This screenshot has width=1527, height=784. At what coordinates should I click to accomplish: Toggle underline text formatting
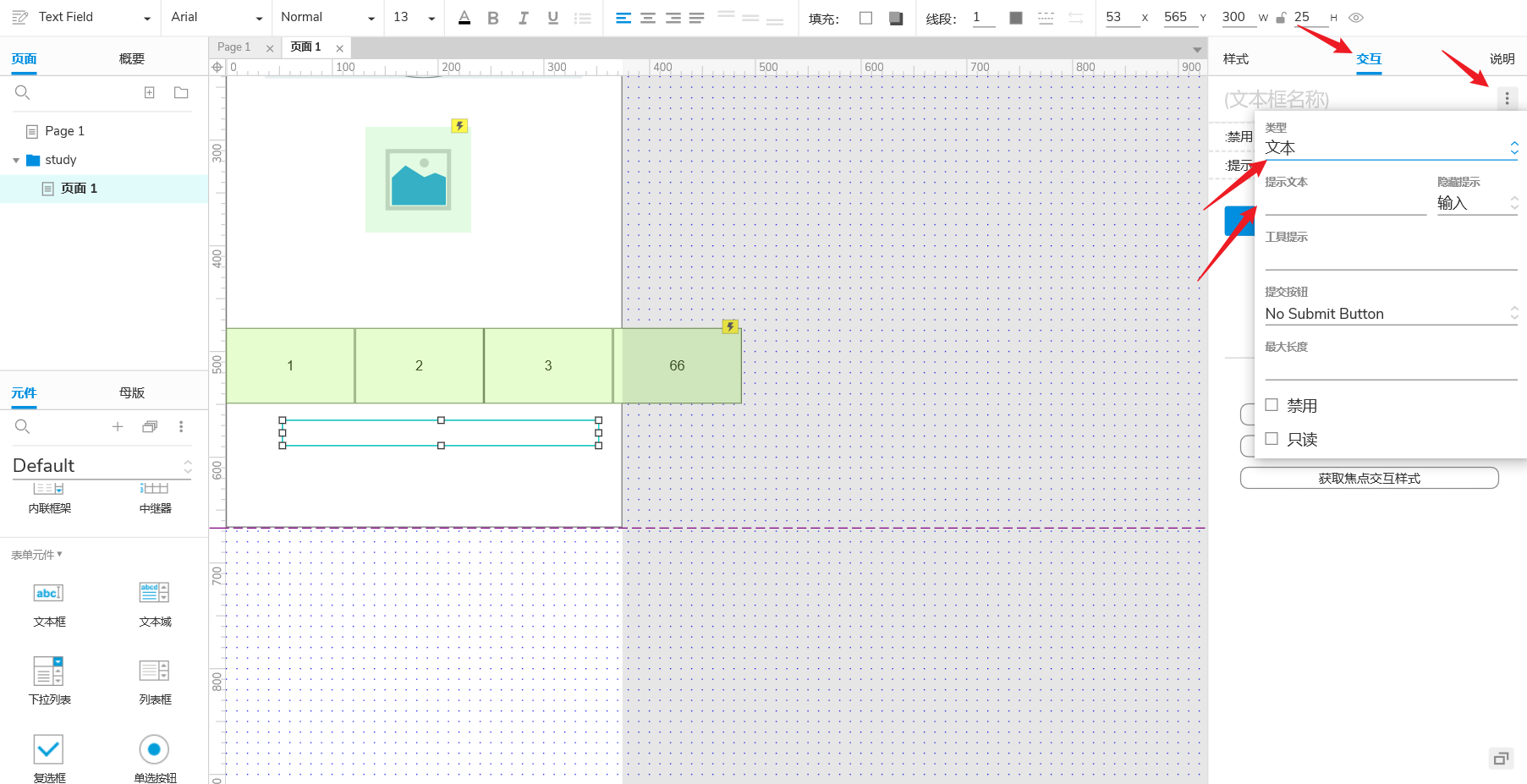pos(553,18)
